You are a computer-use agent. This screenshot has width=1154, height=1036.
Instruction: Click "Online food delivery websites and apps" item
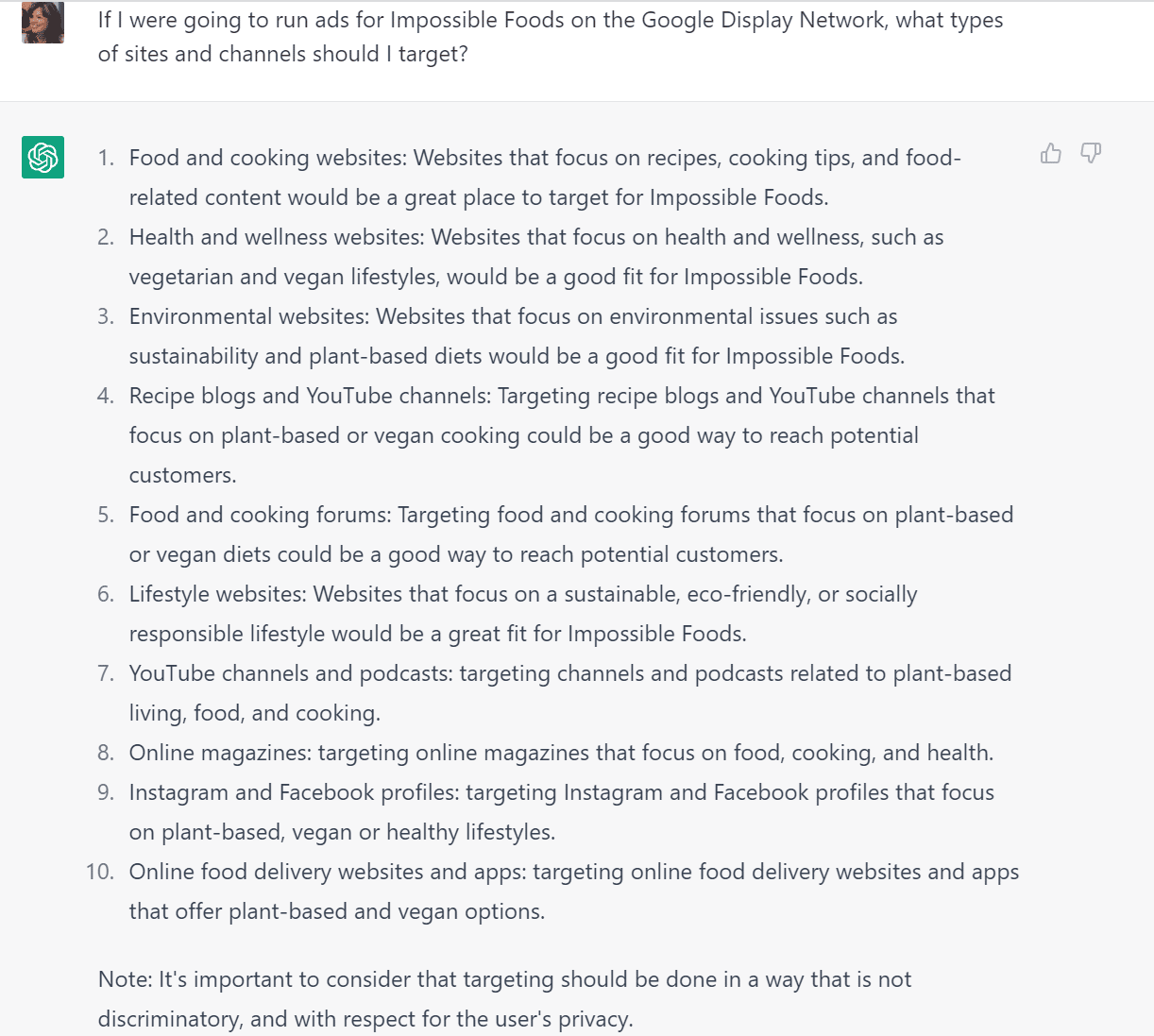pyautogui.click(x=573, y=892)
